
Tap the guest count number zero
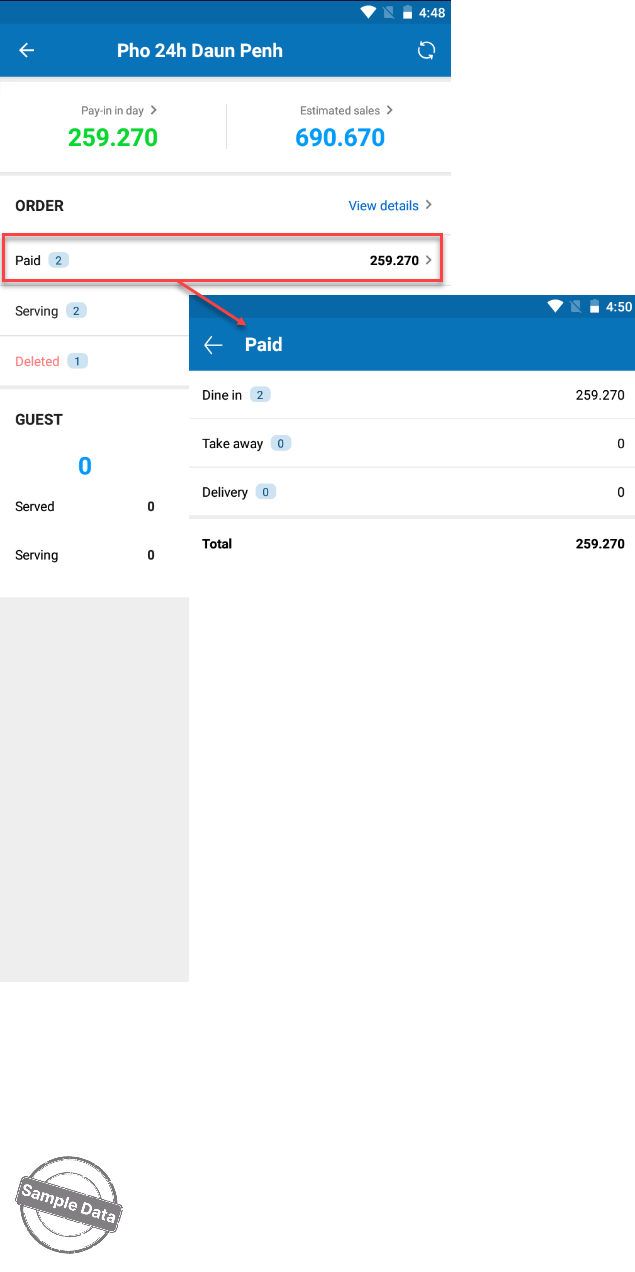pyautogui.click(x=85, y=466)
